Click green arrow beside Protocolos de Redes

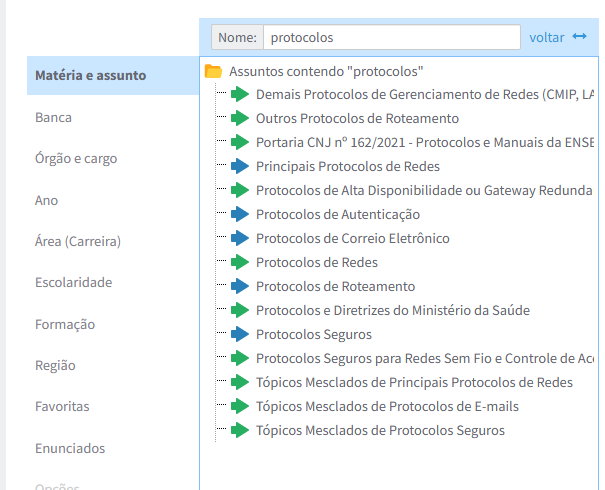[x=240, y=262]
